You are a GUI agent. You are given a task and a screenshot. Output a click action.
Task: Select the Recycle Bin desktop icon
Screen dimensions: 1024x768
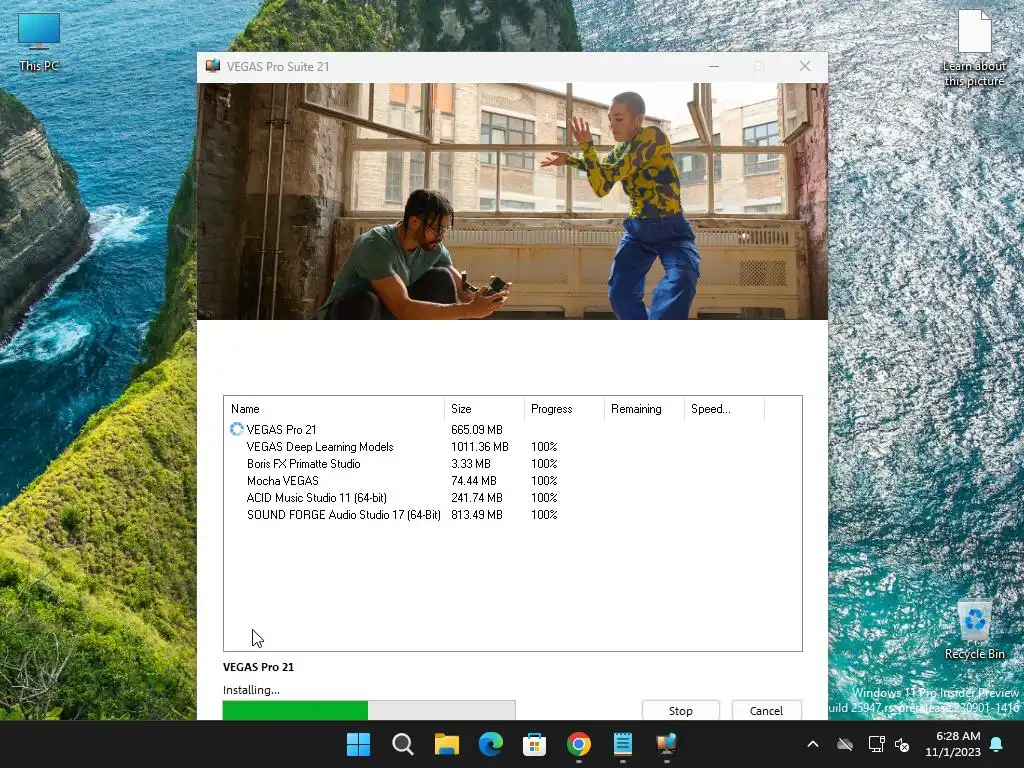(x=974, y=630)
